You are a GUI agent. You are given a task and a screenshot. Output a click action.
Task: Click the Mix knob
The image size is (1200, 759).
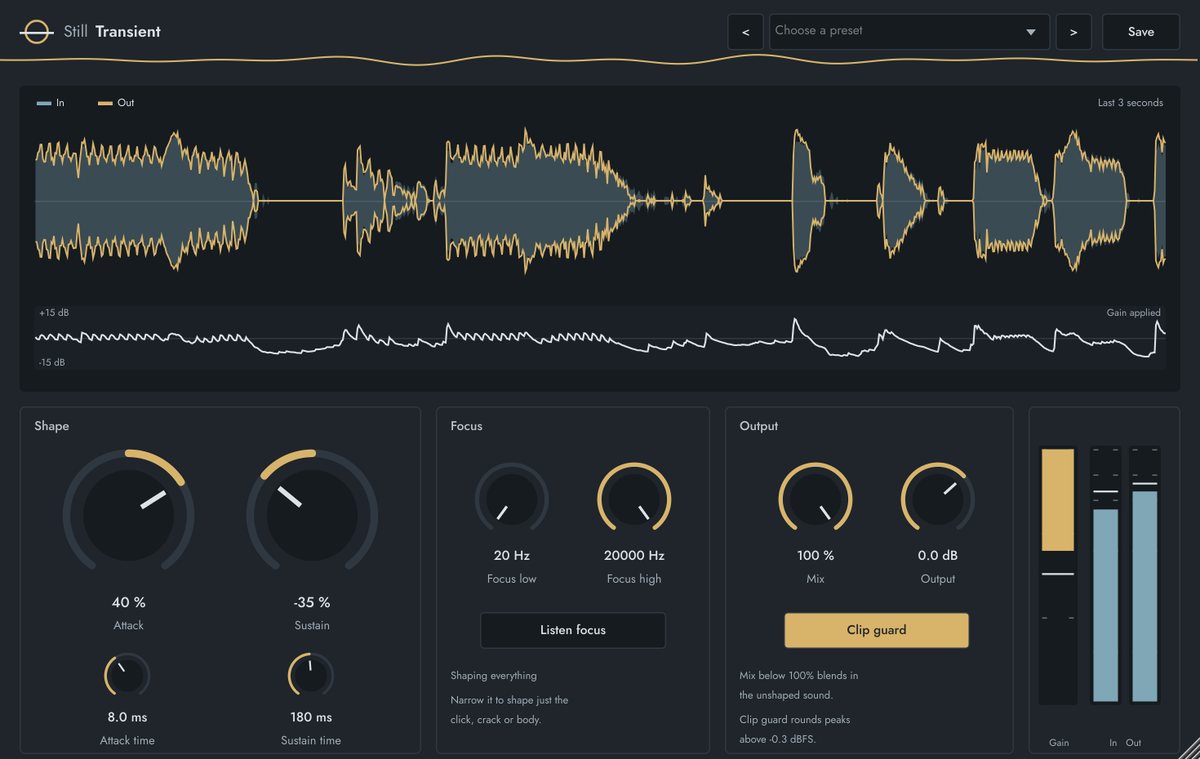[816, 499]
